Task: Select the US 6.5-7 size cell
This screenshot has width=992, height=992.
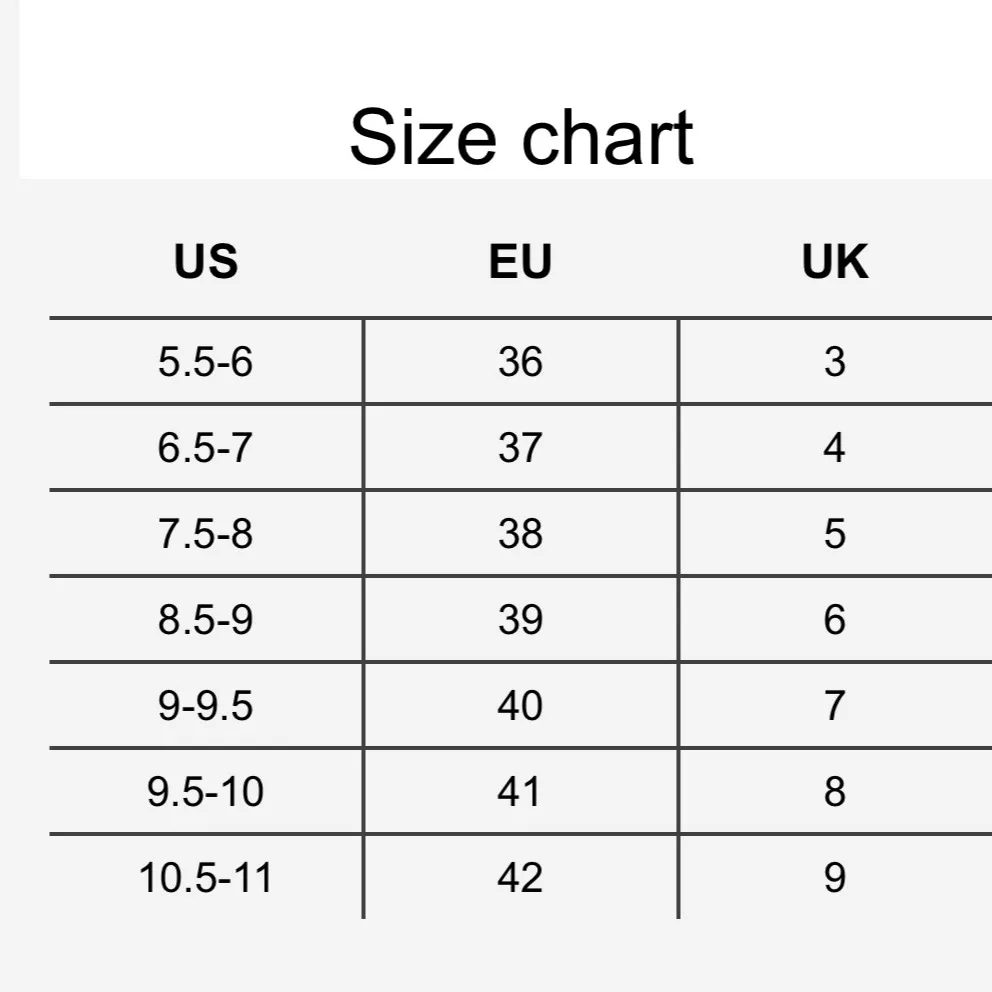Action: click(206, 448)
